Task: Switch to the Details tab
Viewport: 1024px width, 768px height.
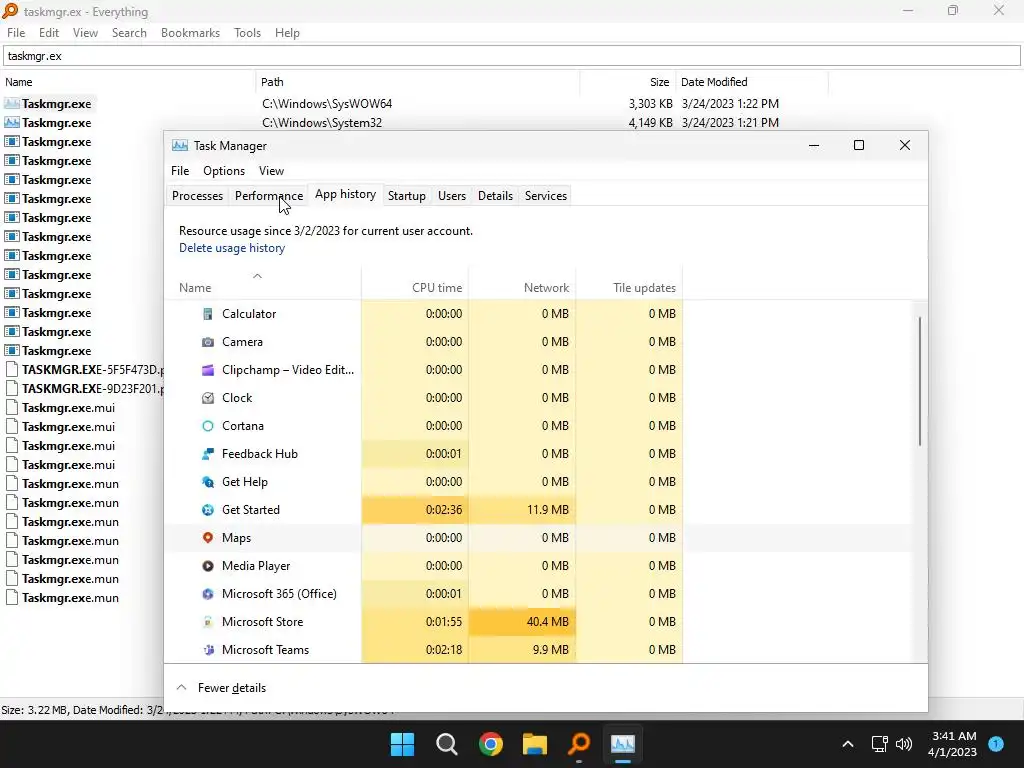Action: (495, 196)
